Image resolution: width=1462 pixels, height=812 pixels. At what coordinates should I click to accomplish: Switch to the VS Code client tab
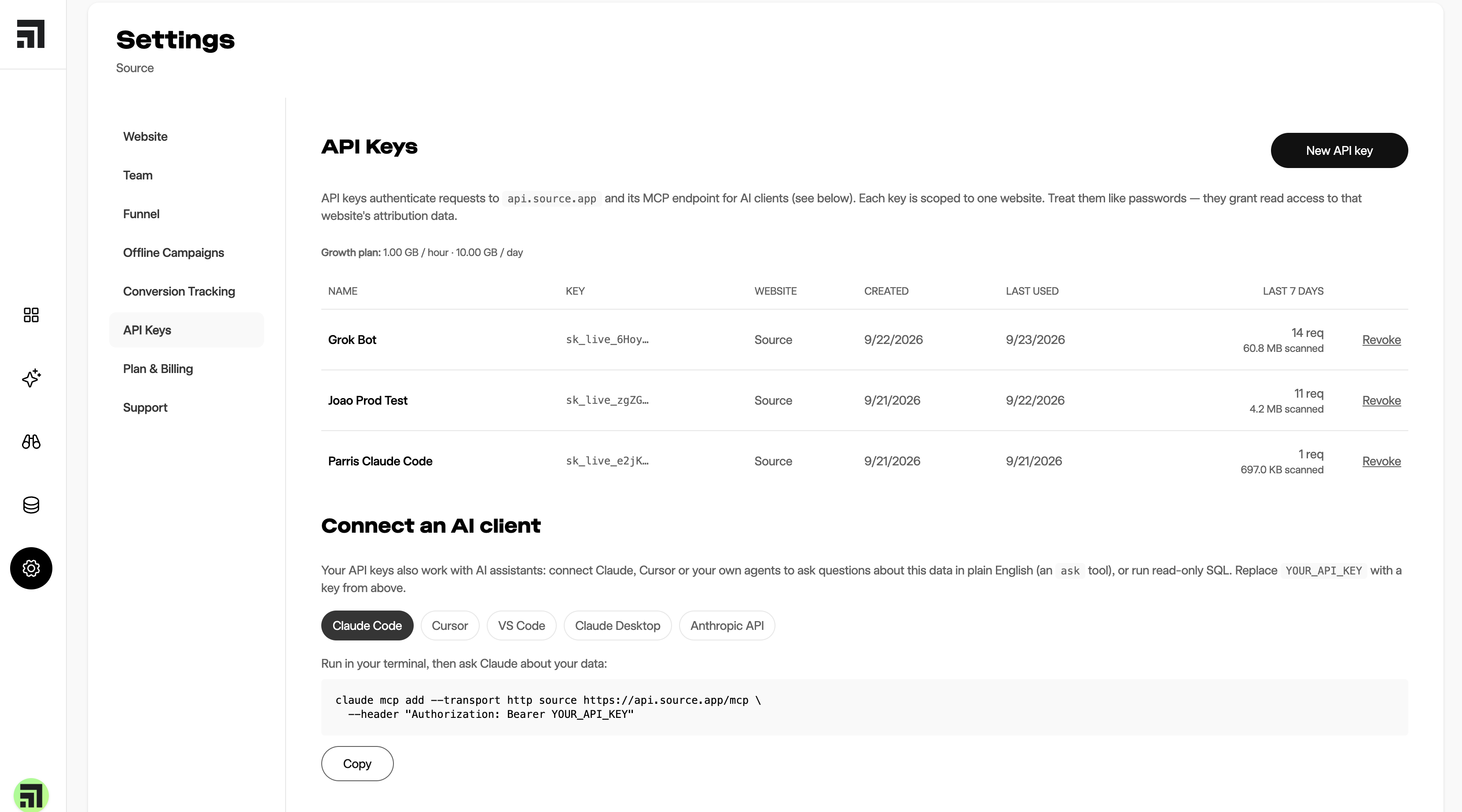522,625
